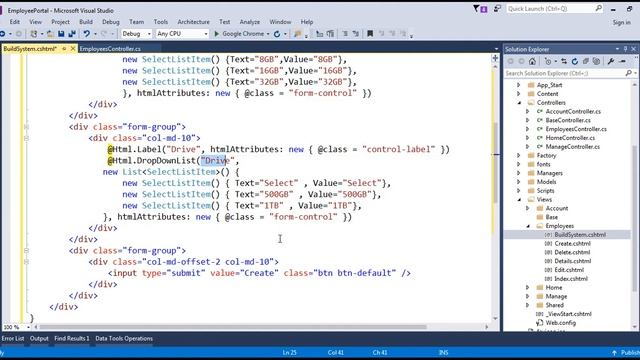Screen dimensions: 640x360
Task: Open the Build menu
Action: coord(86,22)
